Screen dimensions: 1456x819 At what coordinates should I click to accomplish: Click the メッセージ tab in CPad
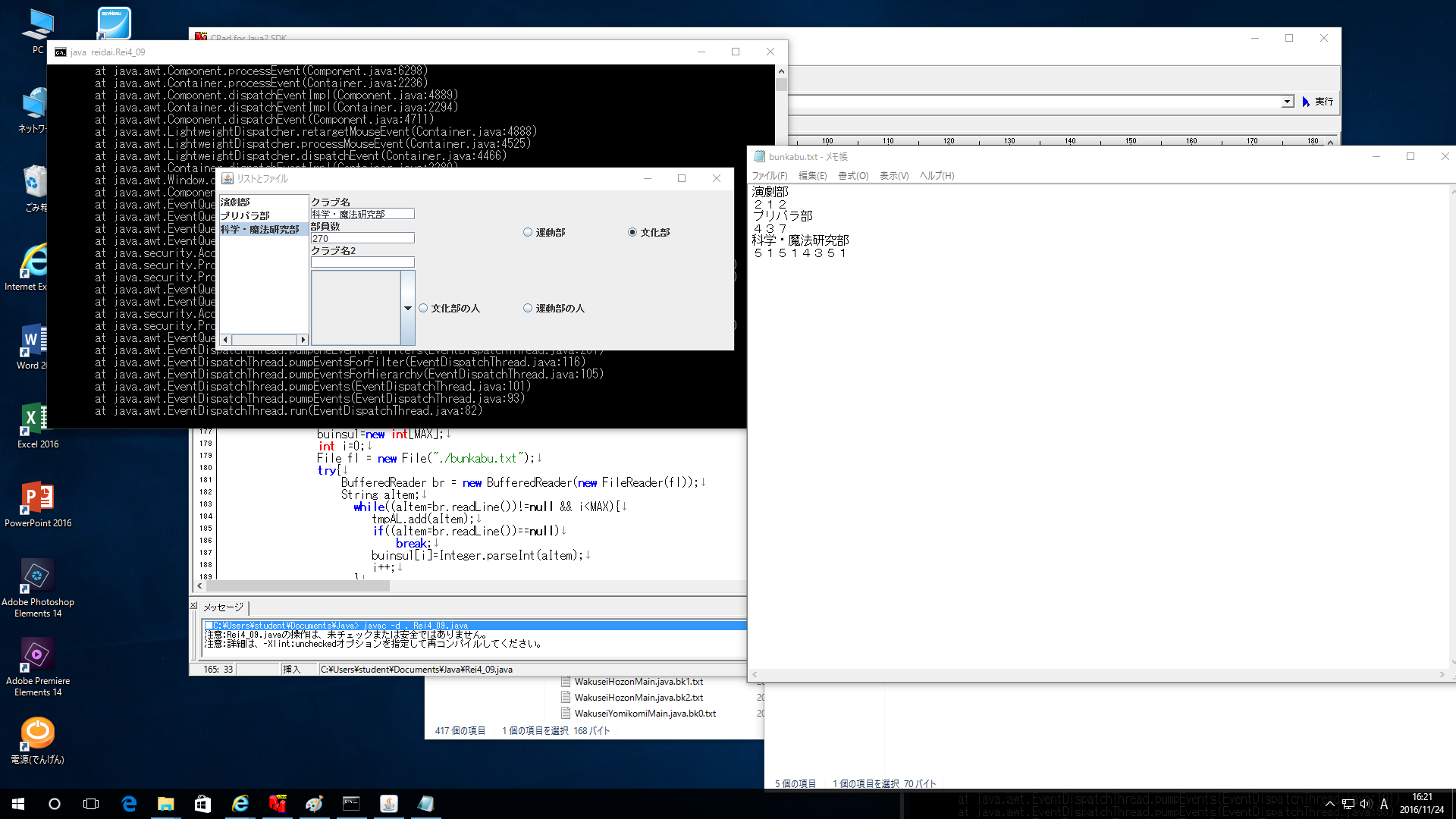point(223,608)
